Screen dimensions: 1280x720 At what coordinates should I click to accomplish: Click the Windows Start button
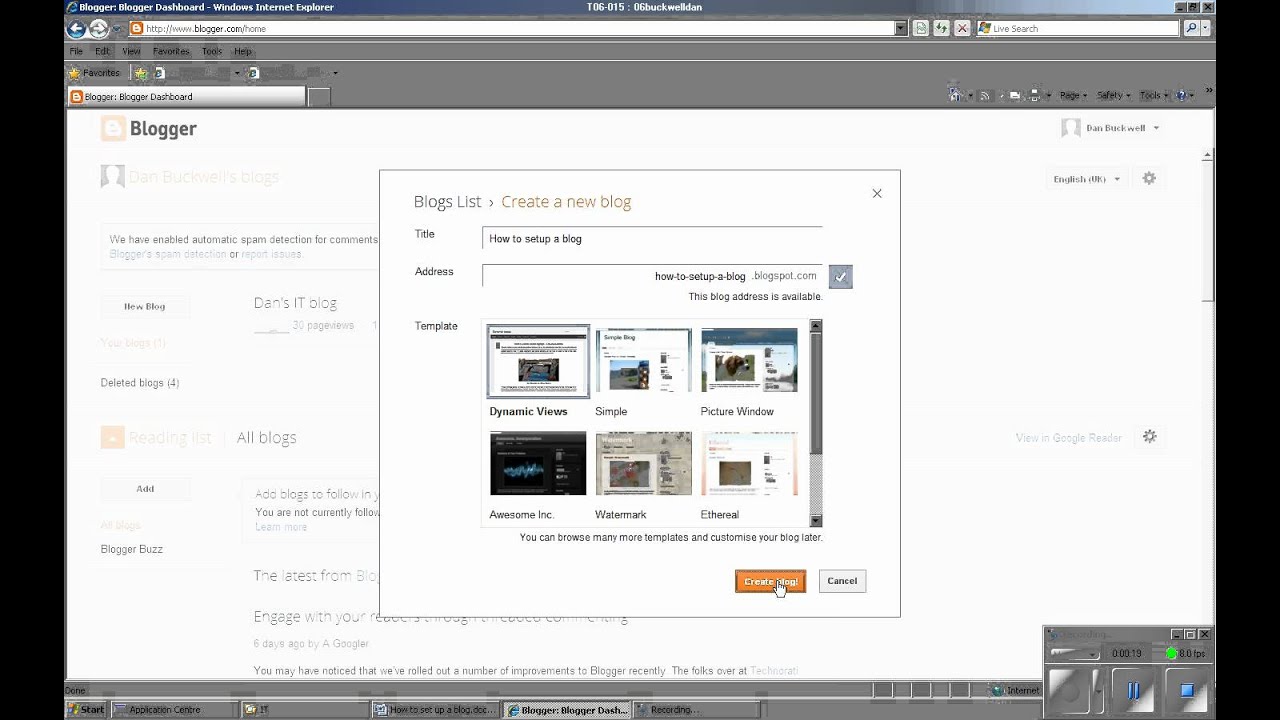coord(86,710)
